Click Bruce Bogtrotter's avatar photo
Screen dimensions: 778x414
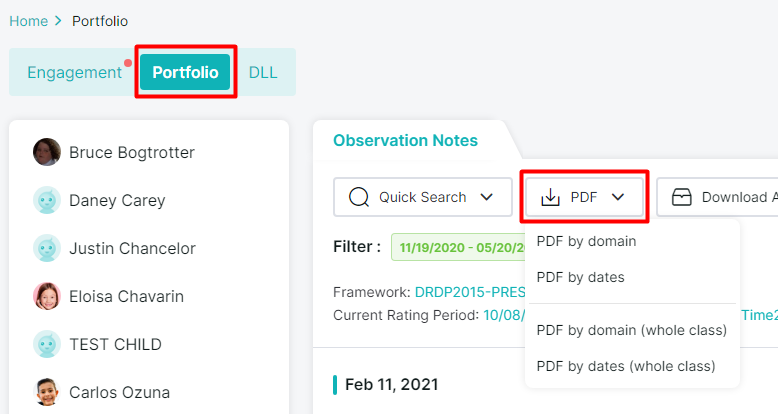coord(47,152)
